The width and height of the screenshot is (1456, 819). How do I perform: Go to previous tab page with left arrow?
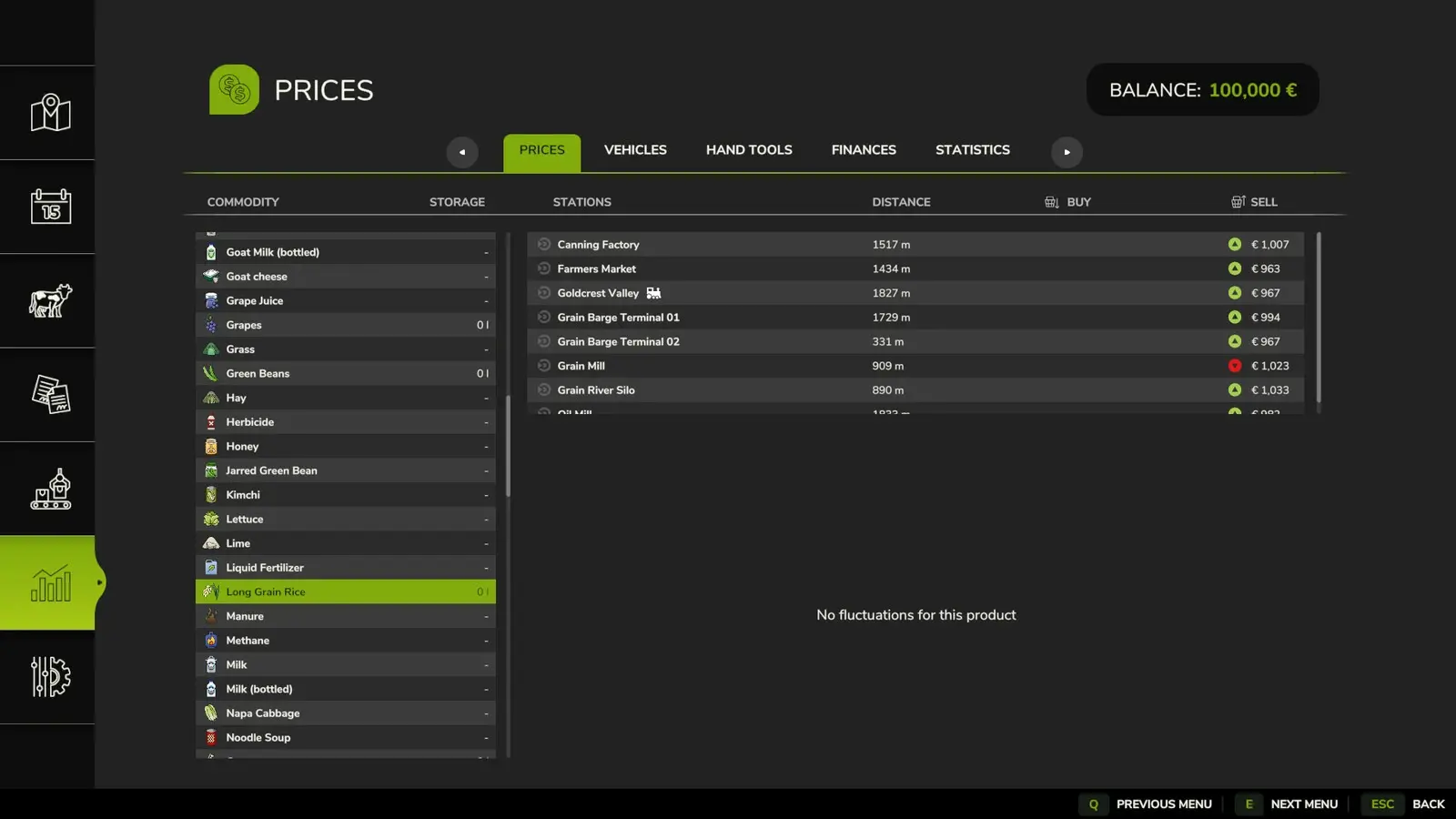(461, 152)
